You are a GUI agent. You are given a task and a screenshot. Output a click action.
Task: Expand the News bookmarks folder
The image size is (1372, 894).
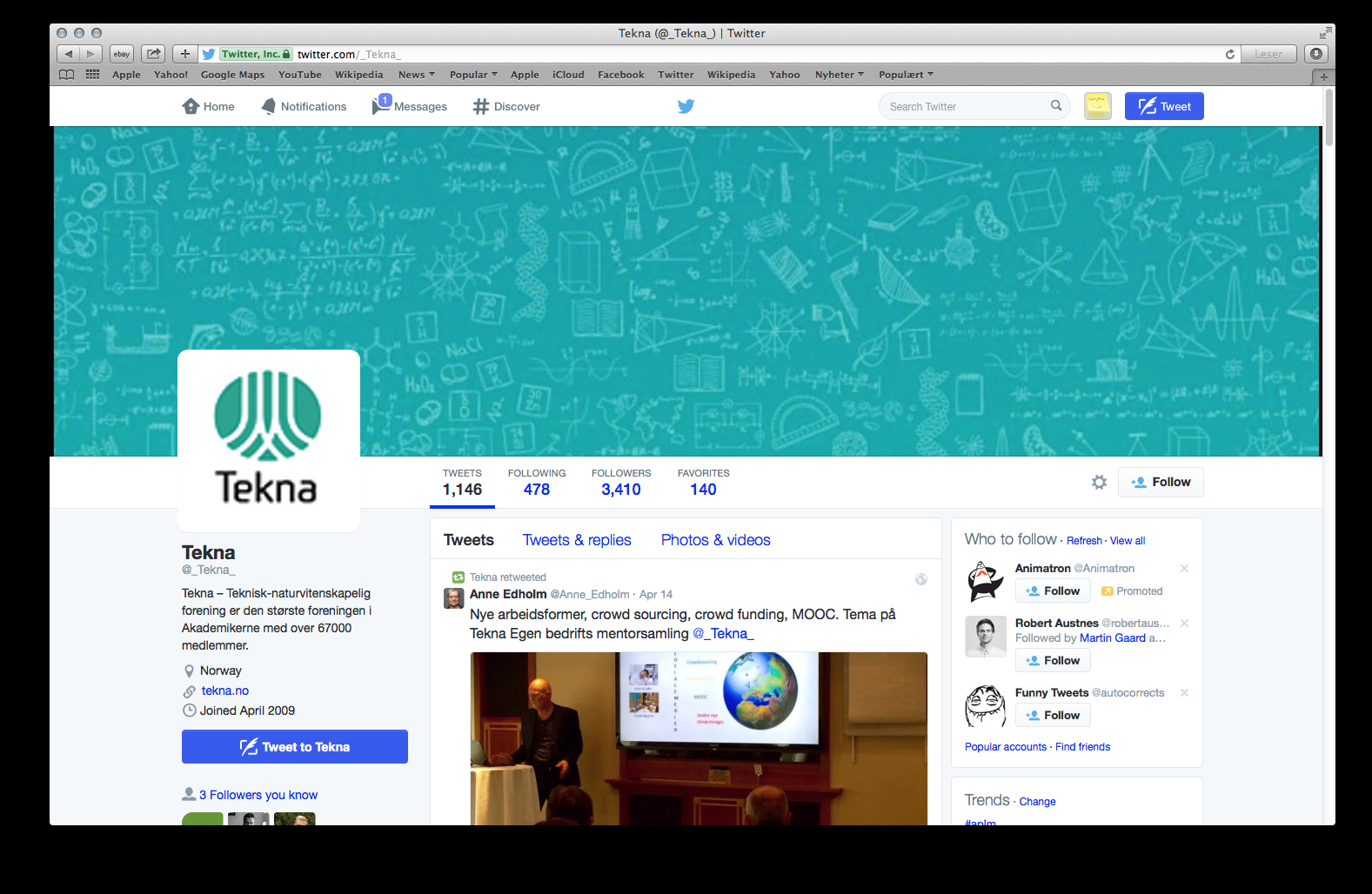417,75
